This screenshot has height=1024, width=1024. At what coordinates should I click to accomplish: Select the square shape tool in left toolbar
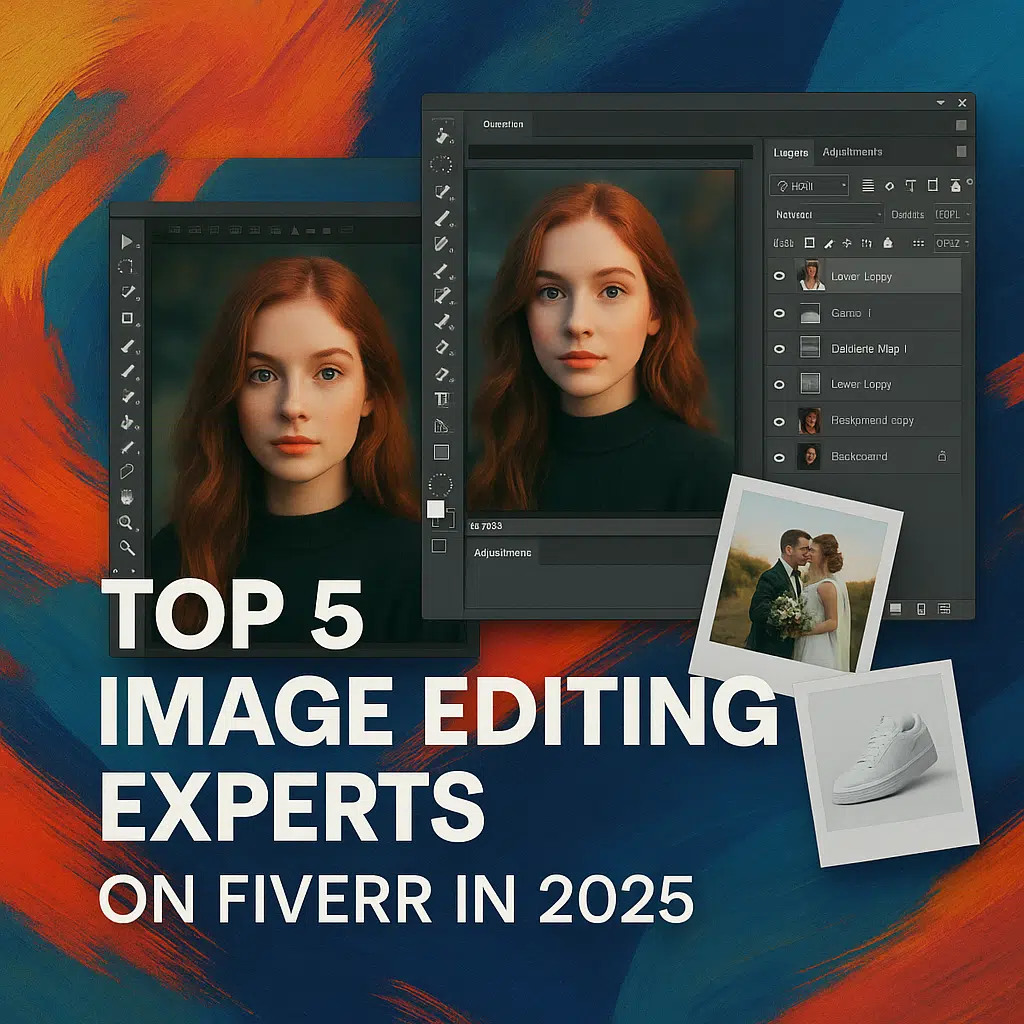127,318
